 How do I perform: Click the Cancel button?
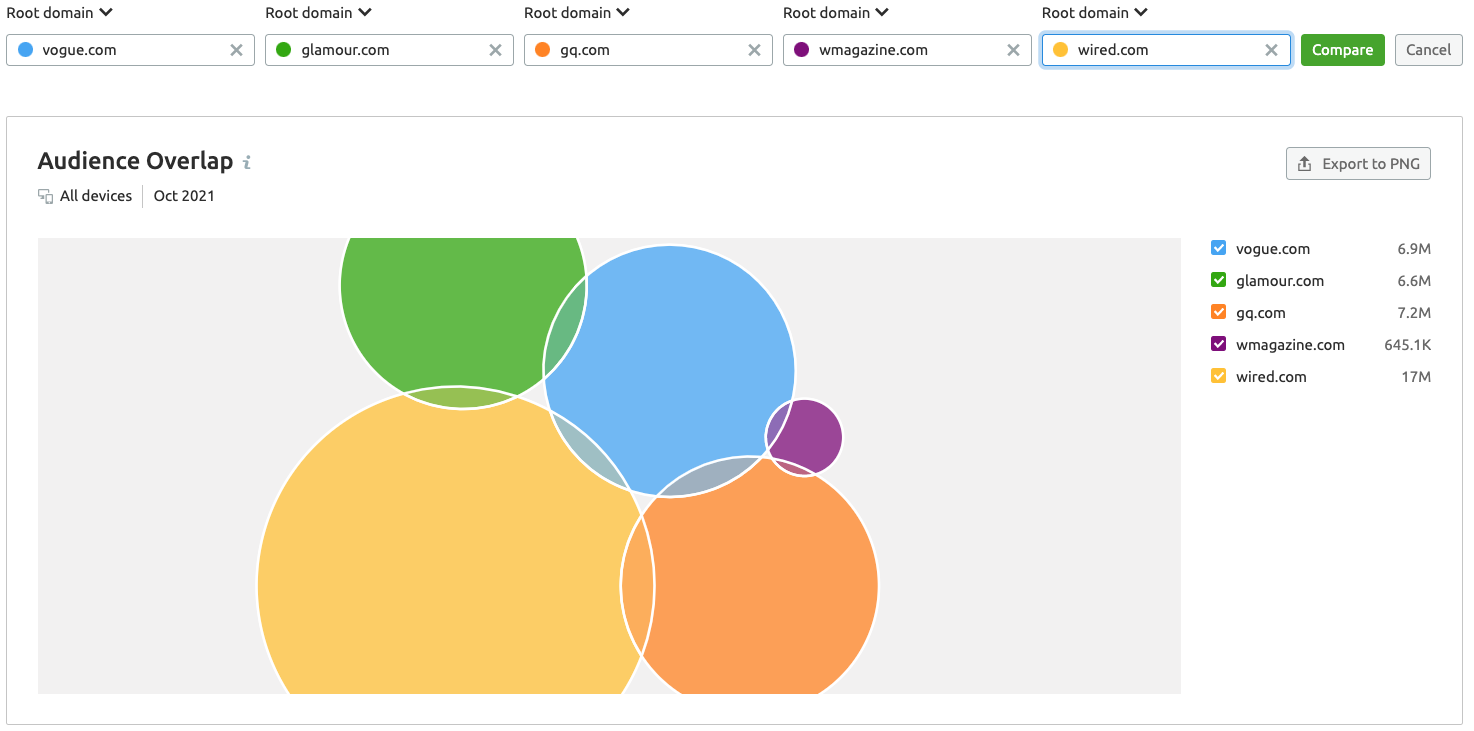(x=1428, y=50)
